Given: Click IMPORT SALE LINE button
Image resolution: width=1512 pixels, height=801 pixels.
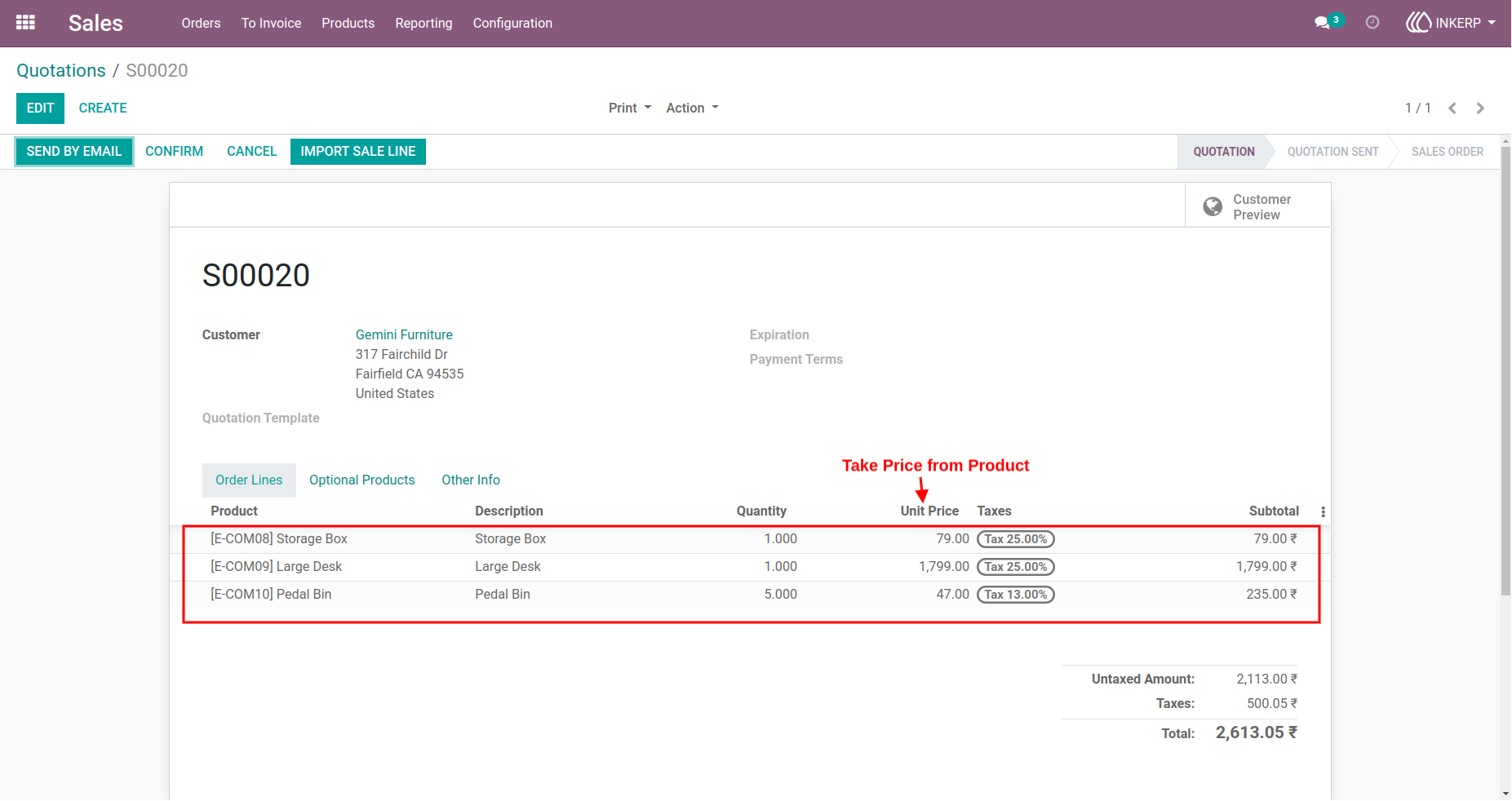Looking at the screenshot, I should coord(357,151).
